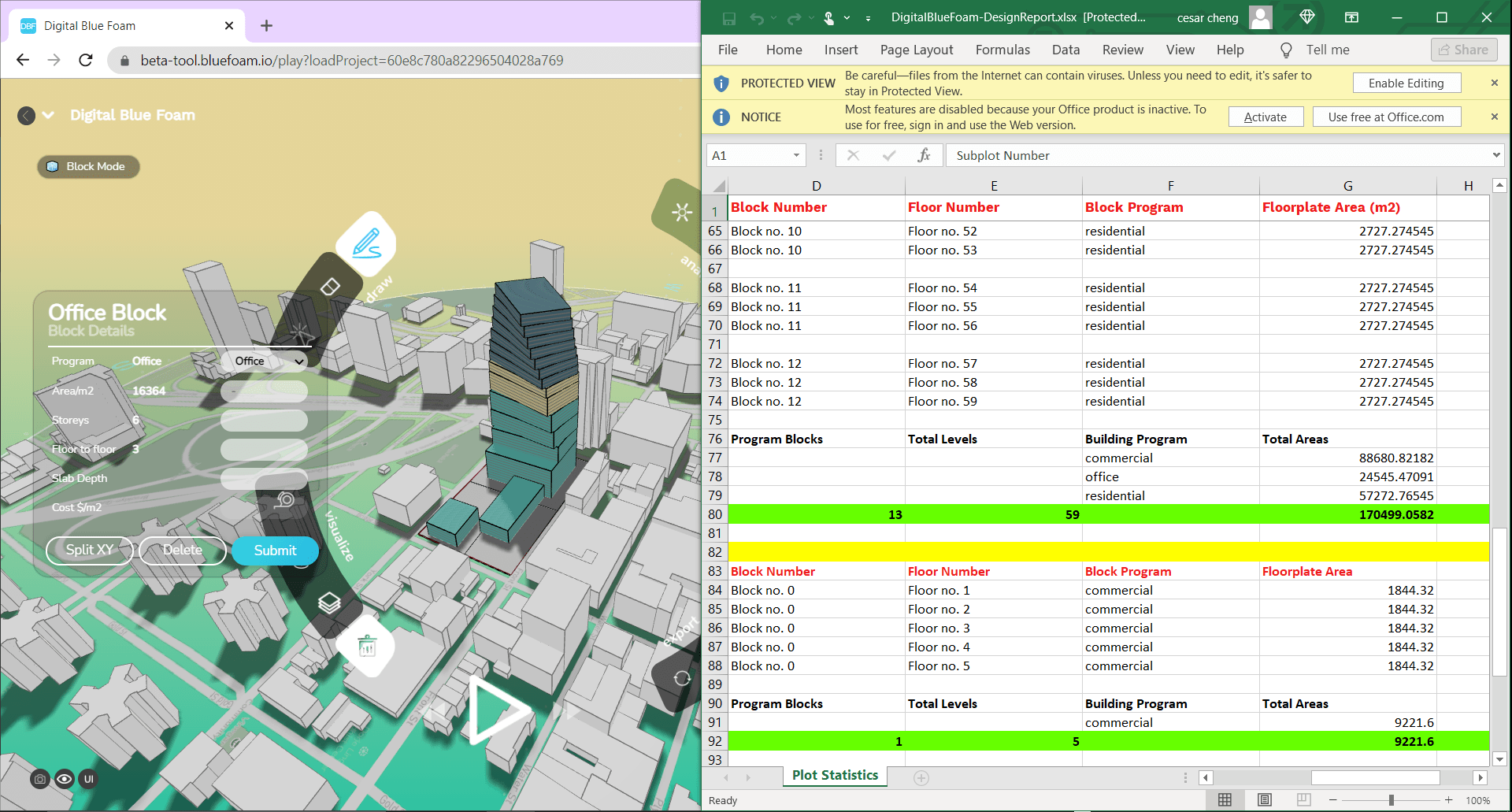Click the browser address bar URL
Screen dimensions: 1512x812
point(352,61)
